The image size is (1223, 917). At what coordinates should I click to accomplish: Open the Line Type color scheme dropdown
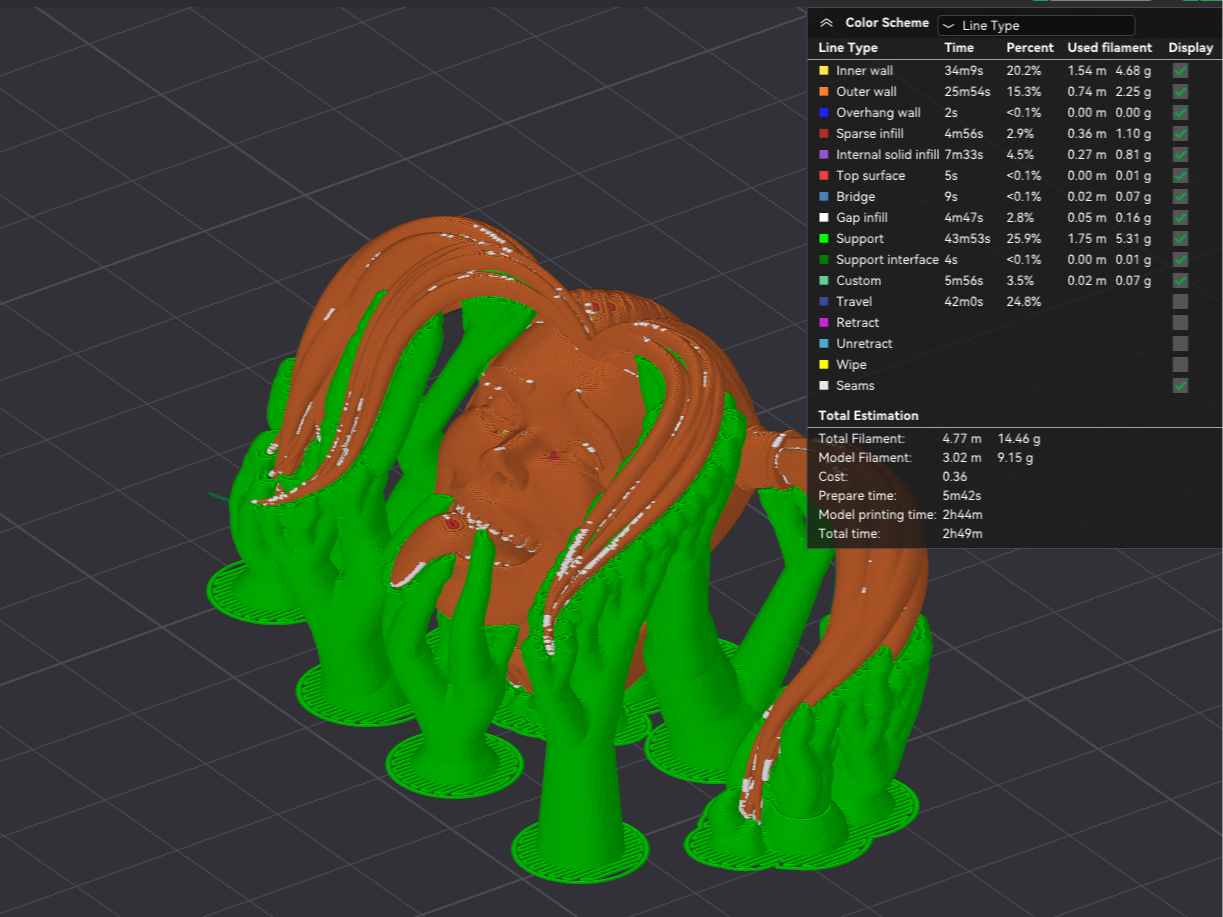pos(1036,25)
